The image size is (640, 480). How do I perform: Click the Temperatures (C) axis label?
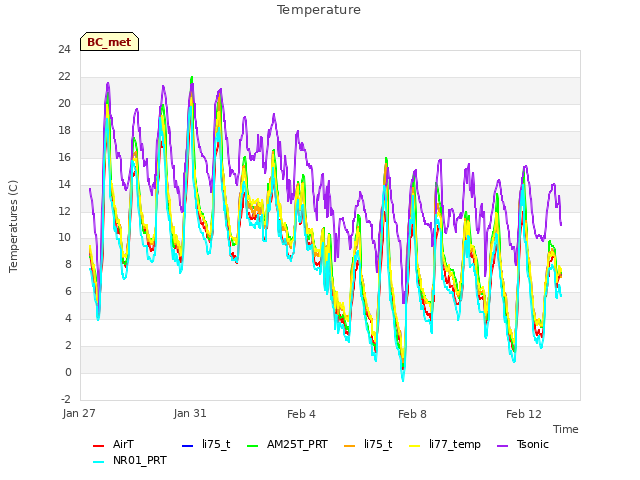click(x=13, y=226)
